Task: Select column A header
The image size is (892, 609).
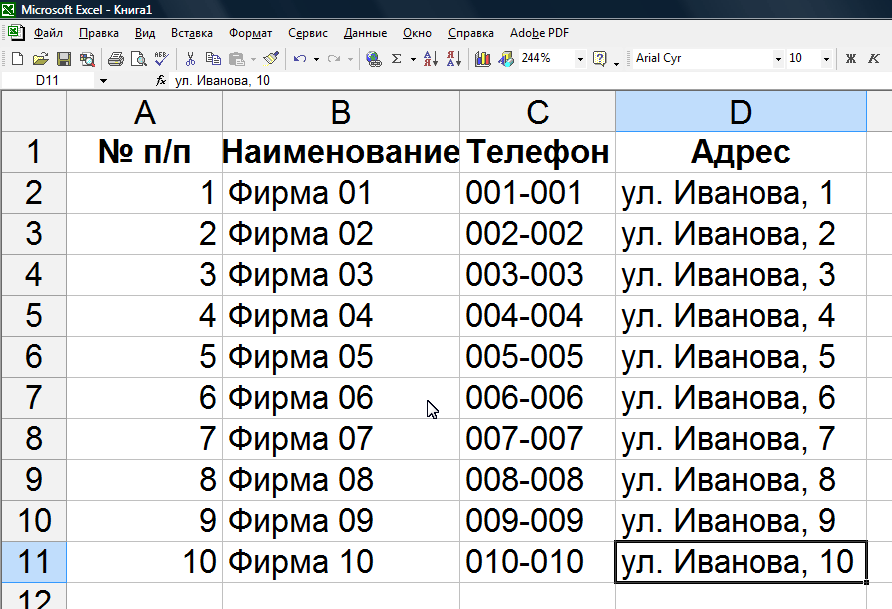Action: [x=144, y=111]
